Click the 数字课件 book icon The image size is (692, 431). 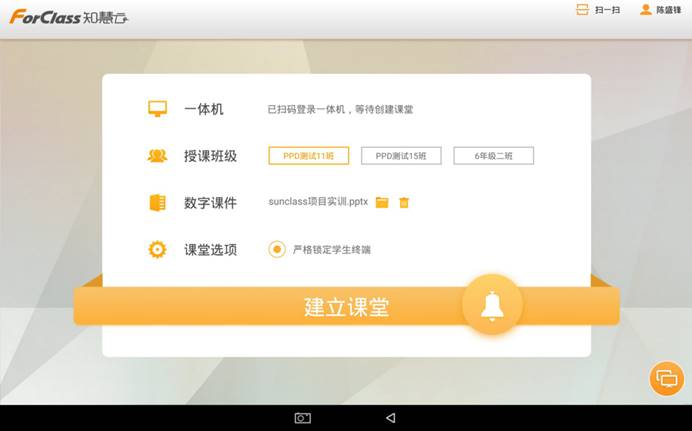(x=157, y=203)
